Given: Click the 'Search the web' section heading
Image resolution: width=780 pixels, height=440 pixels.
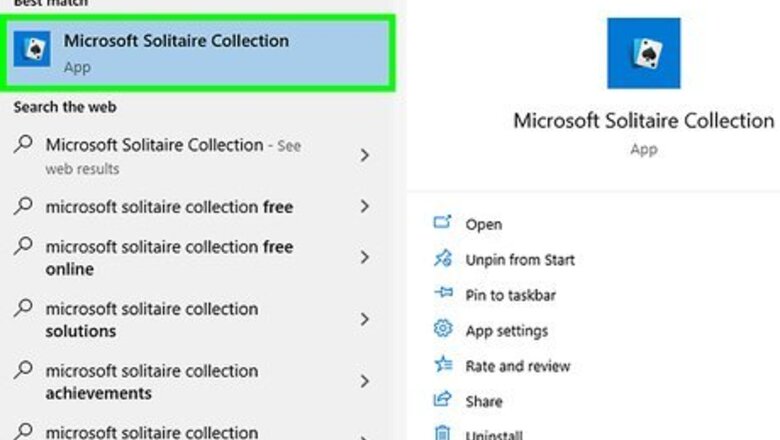Looking at the screenshot, I should coord(65,107).
